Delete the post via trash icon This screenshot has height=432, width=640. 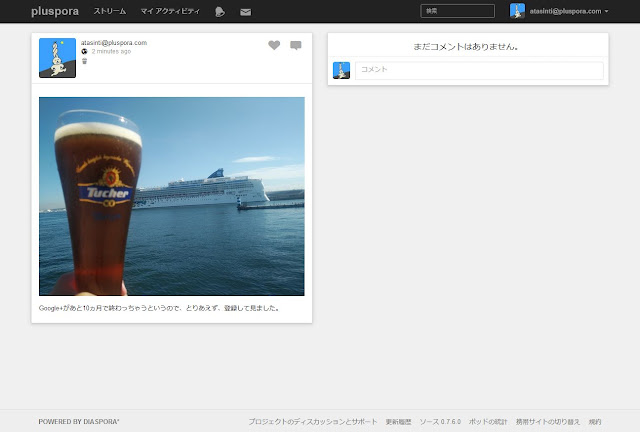coord(84,61)
